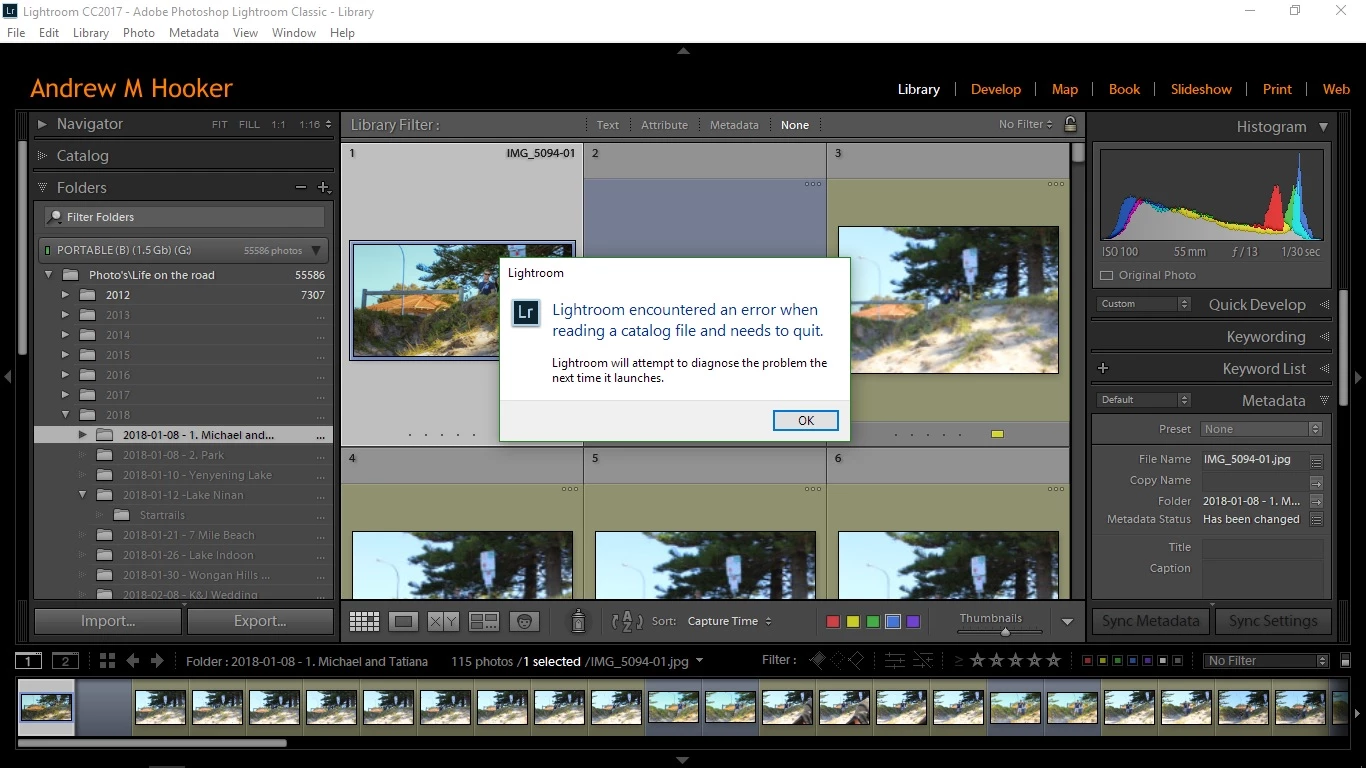Image resolution: width=1366 pixels, height=768 pixels.
Task: Filter by flagged photos flag icon
Action: tap(818, 660)
